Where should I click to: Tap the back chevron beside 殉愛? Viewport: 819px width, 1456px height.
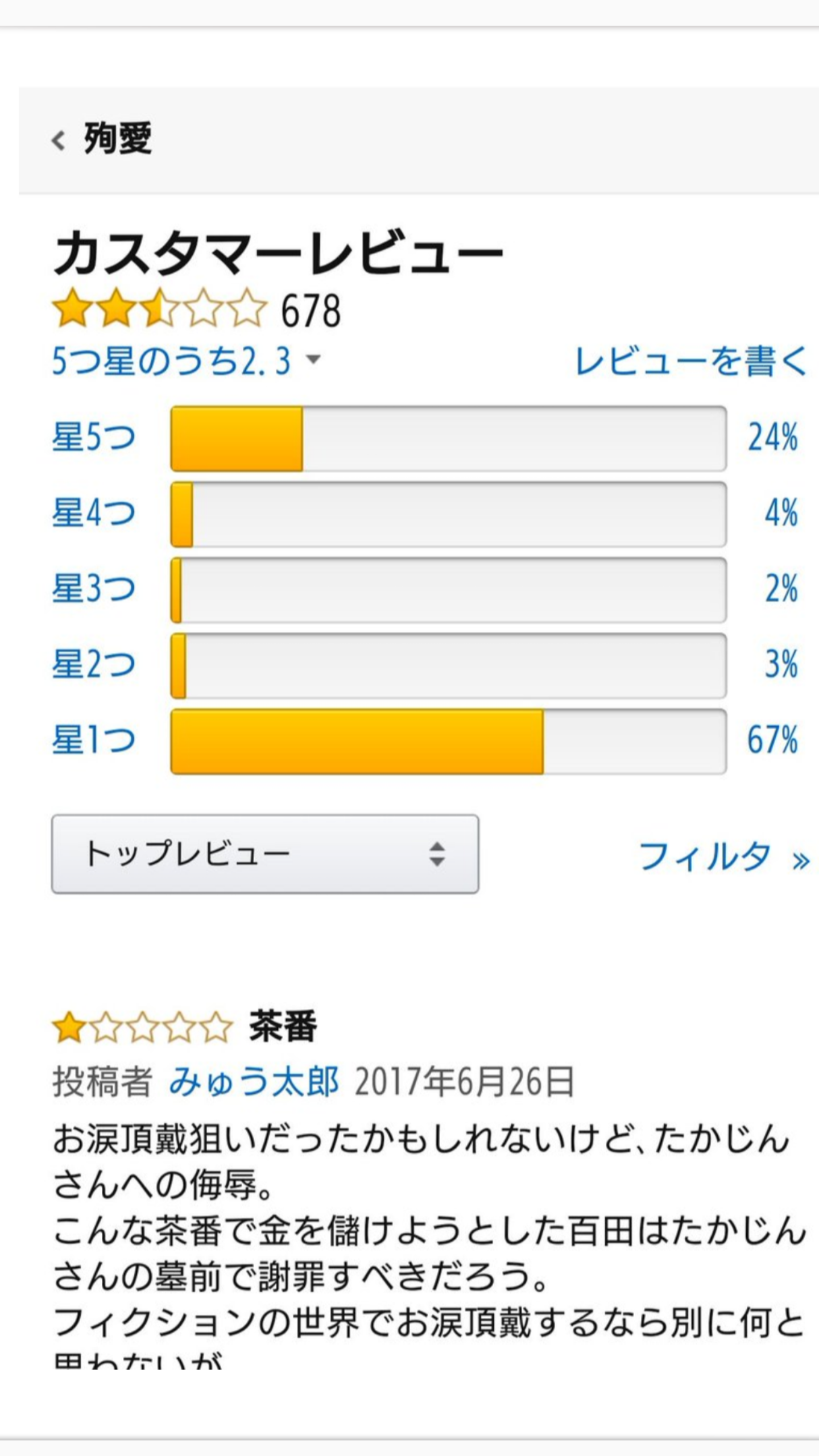click(58, 140)
